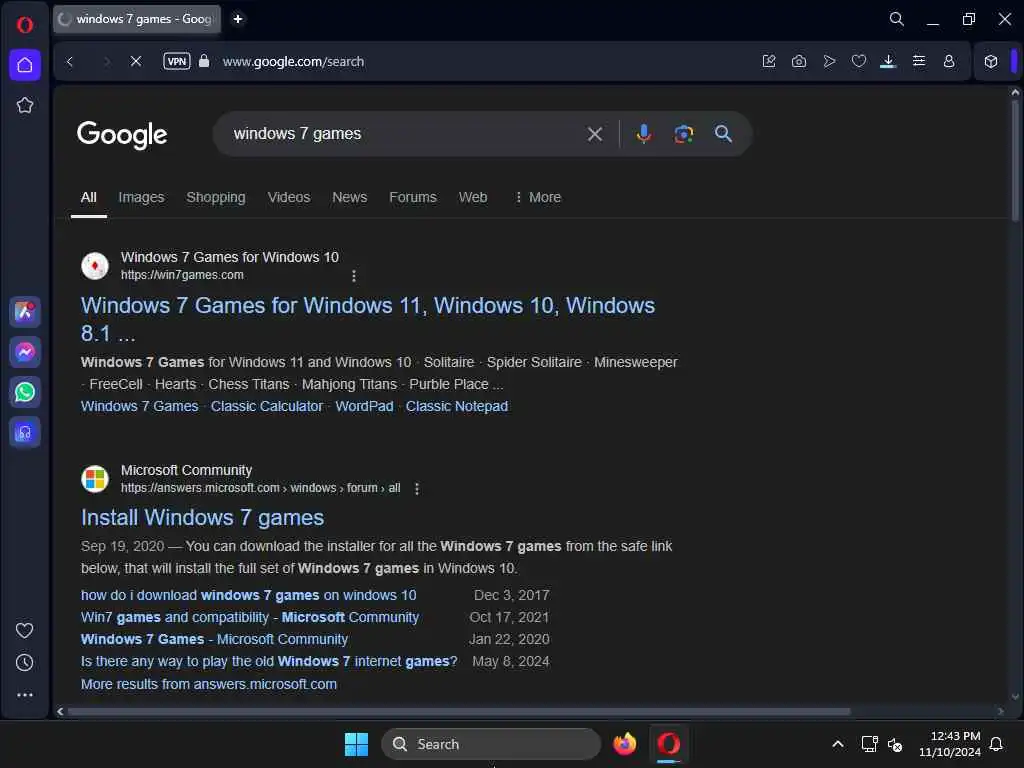This screenshot has height=768, width=1024.
Task: Open Is there any way to play link
Action: [x=269, y=662]
